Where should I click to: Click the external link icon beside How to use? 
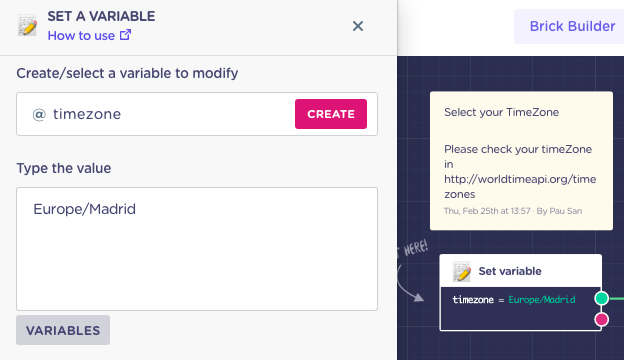click(125, 35)
